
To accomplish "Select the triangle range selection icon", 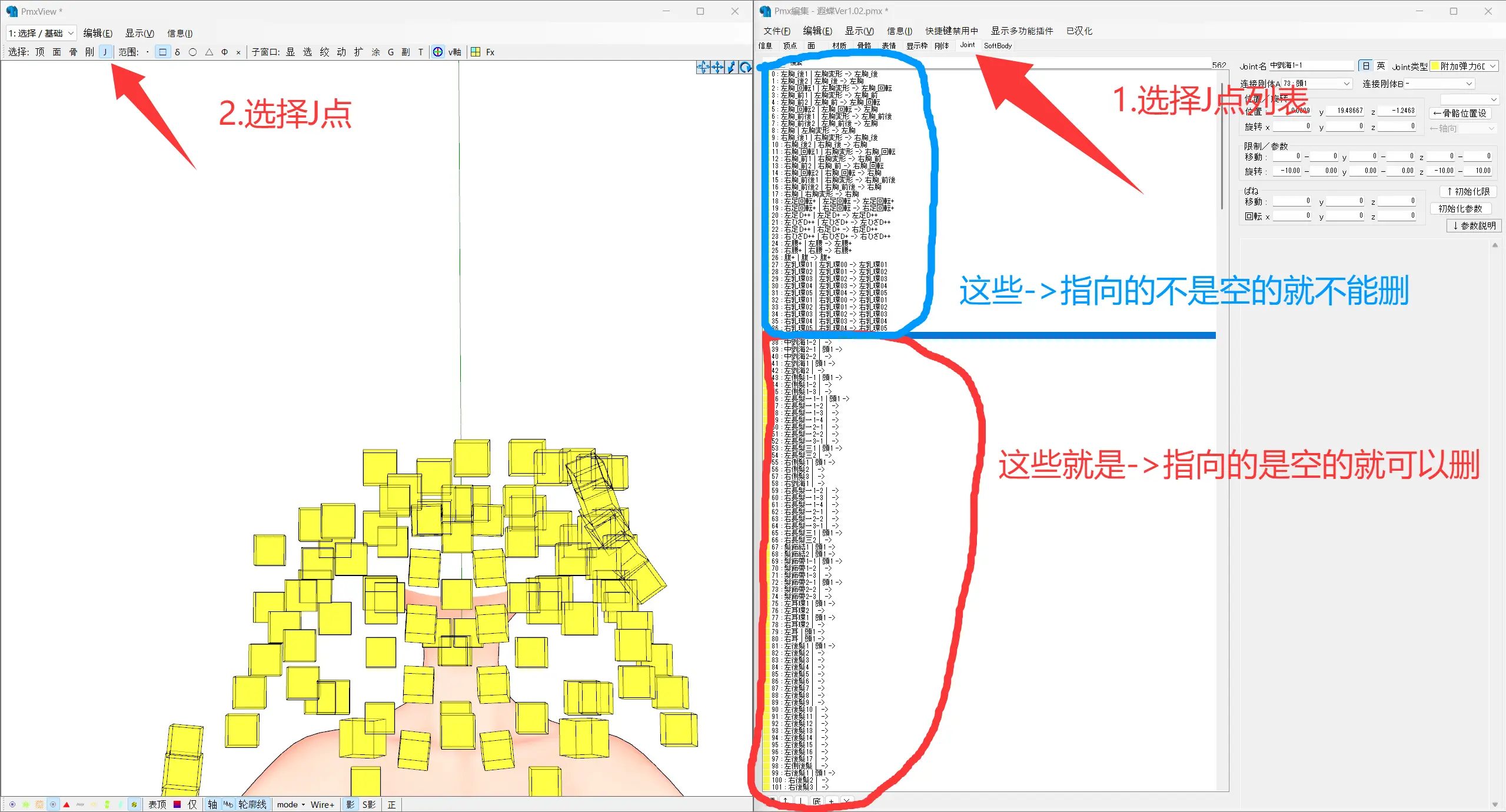I will click(x=209, y=52).
